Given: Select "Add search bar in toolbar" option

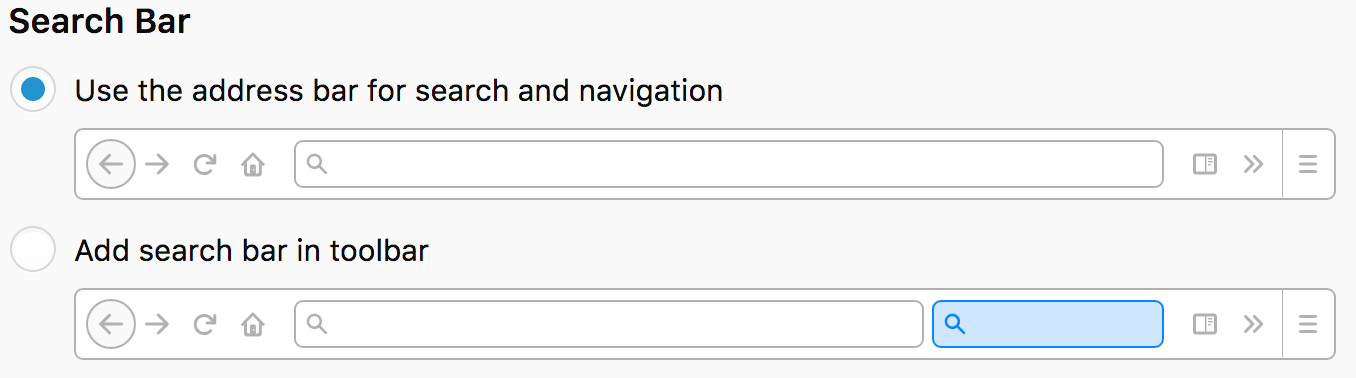Looking at the screenshot, I should [33, 250].
